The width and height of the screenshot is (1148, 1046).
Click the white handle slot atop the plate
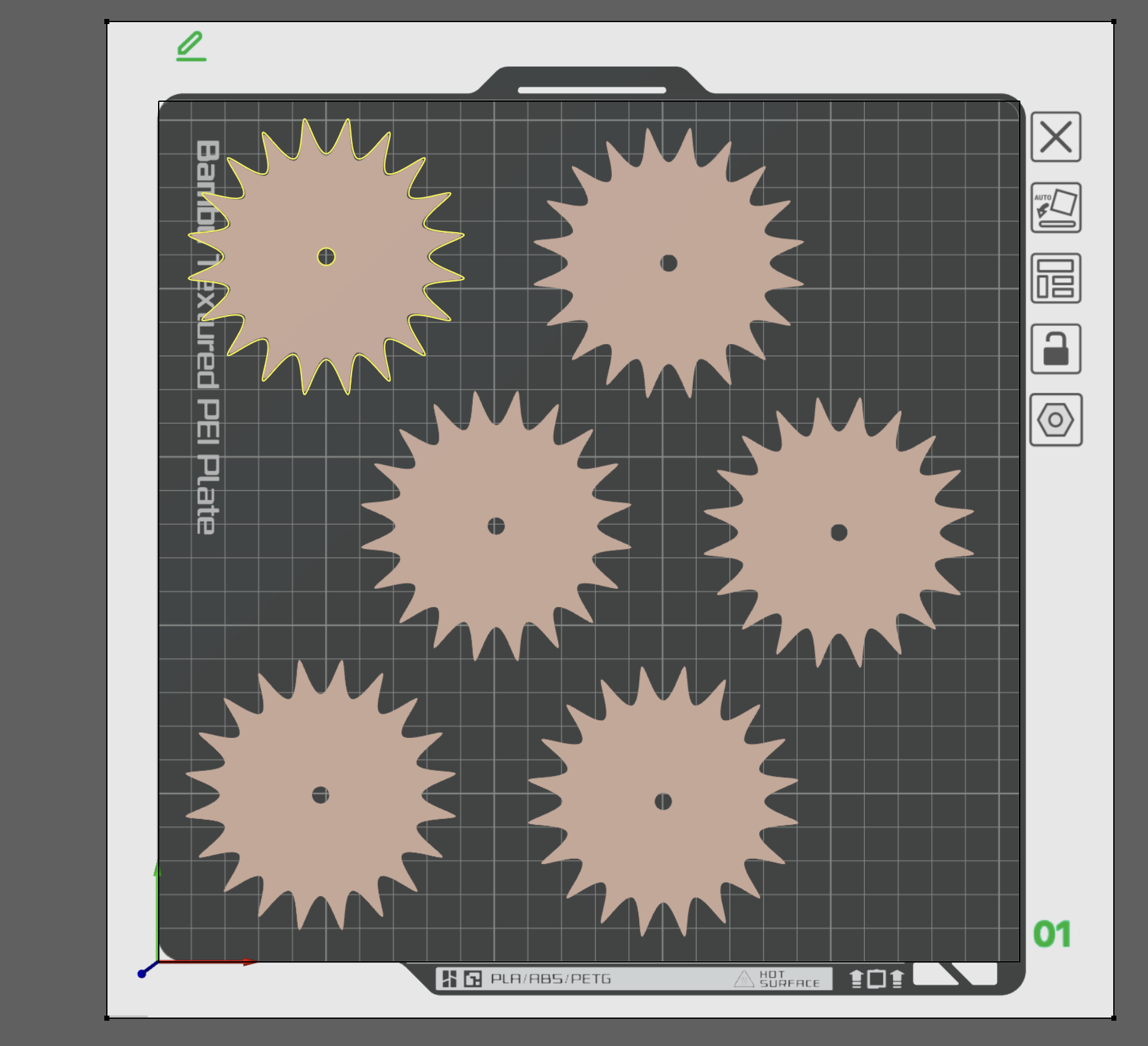point(592,90)
